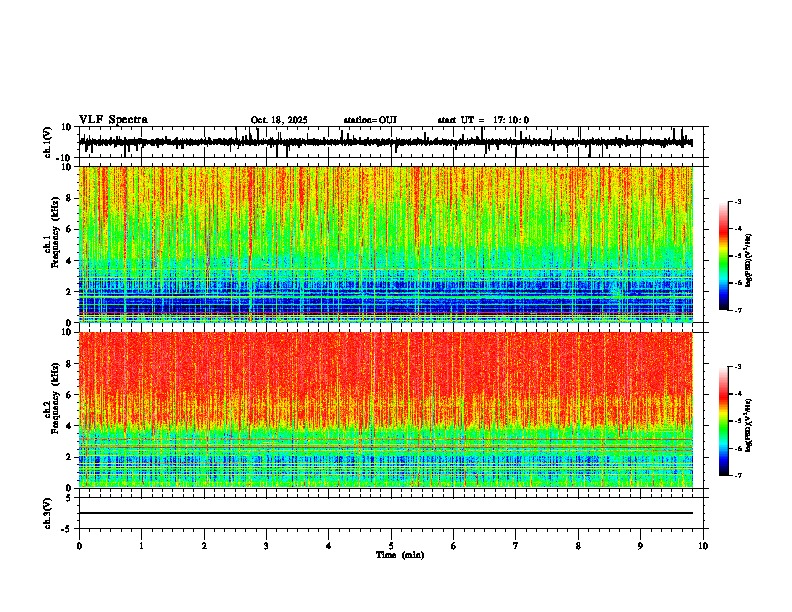792x612 pixels.
Task: Click time axis tick label "2"
Action: (x=204, y=546)
